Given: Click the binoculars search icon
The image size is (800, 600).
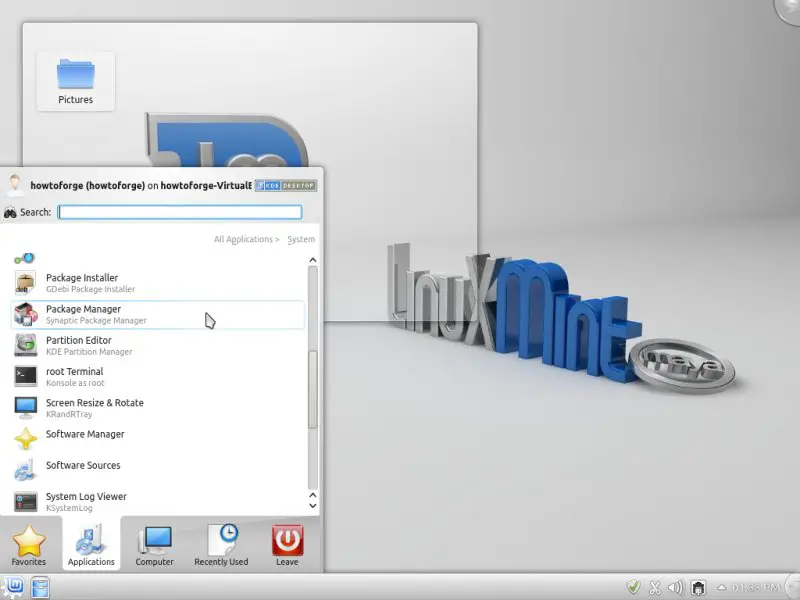Looking at the screenshot, I should point(10,212).
